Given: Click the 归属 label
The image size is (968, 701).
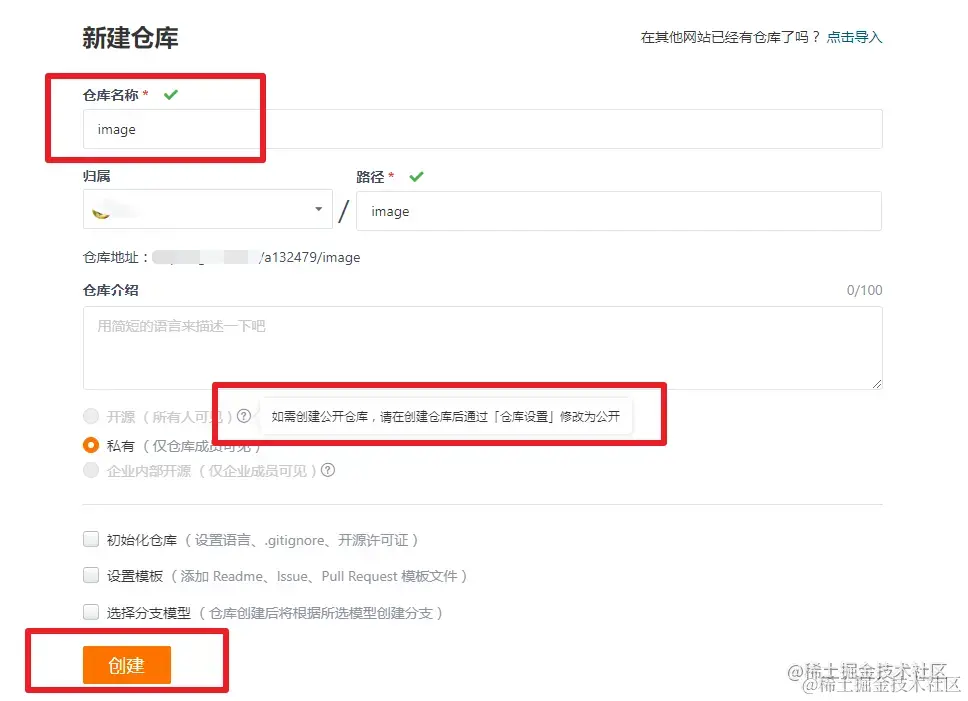Looking at the screenshot, I should (x=96, y=176).
